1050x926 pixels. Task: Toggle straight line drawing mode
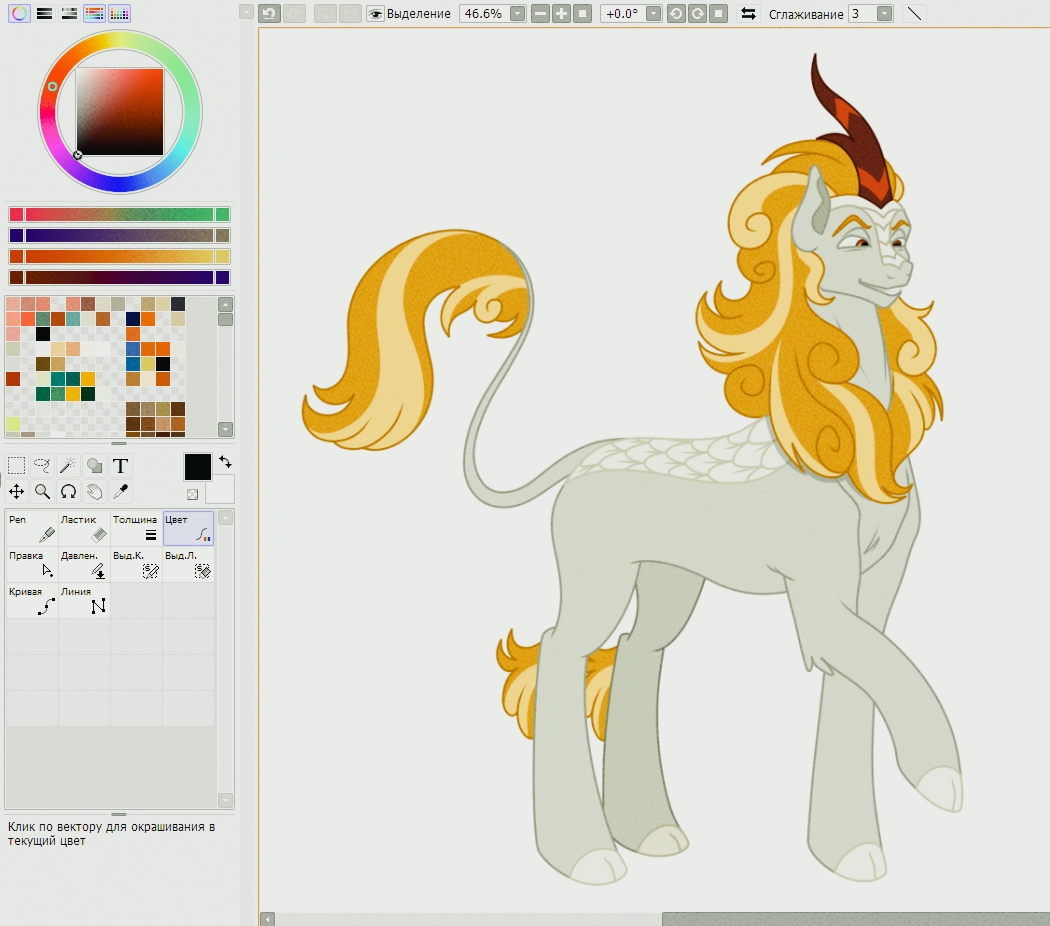(x=914, y=13)
